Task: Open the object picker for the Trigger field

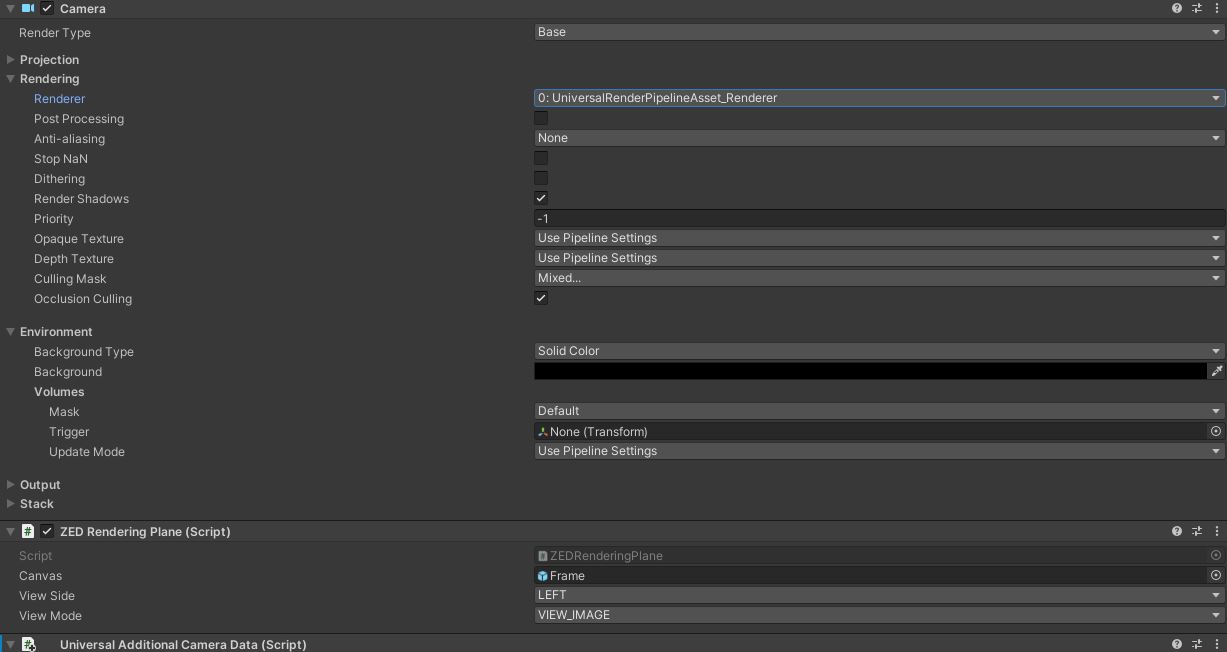Action: pos(1215,431)
